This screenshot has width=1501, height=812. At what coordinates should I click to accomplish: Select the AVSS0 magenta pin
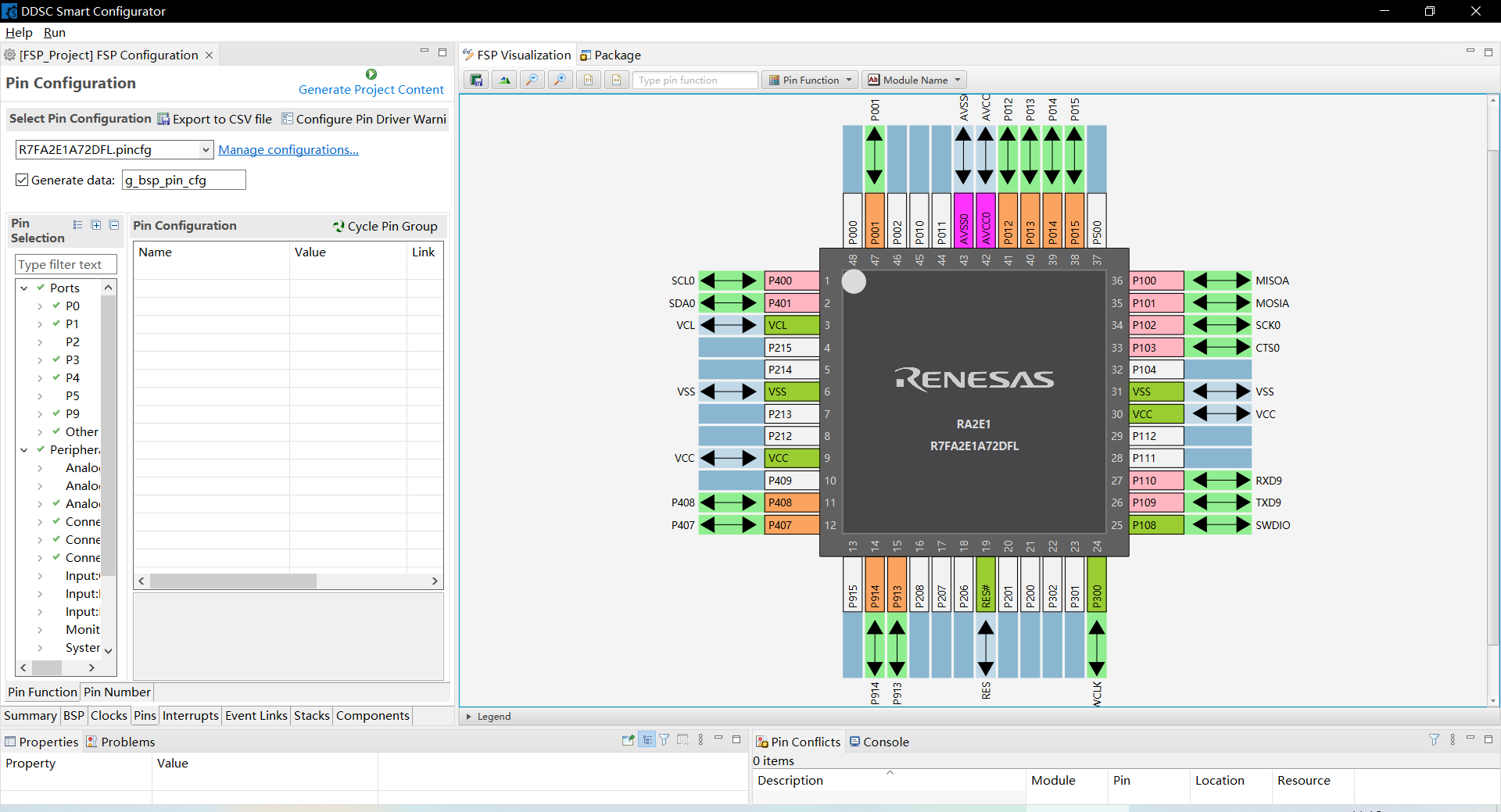point(964,220)
